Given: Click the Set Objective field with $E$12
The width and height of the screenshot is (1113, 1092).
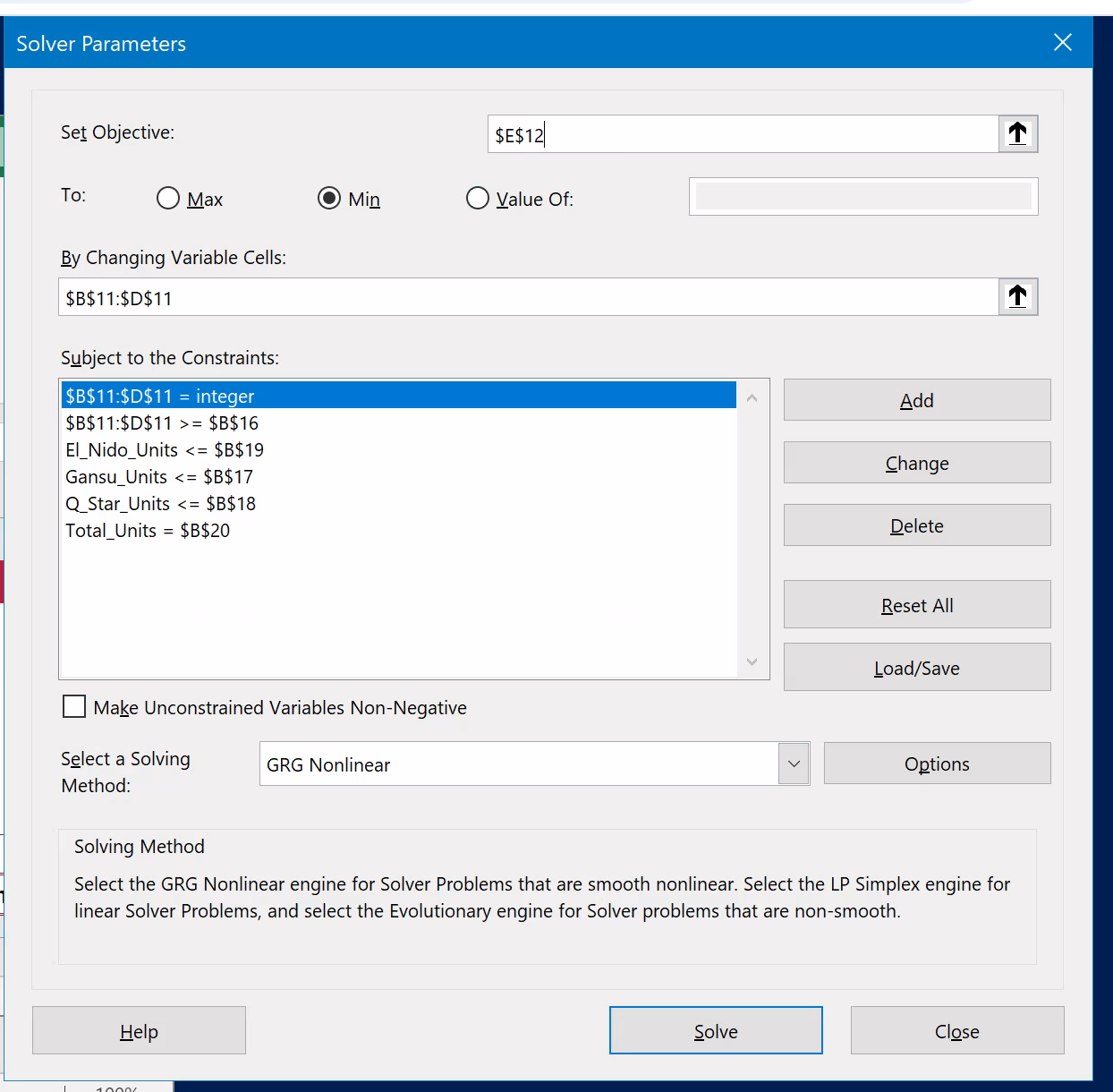Looking at the screenshot, I should coord(743,134).
